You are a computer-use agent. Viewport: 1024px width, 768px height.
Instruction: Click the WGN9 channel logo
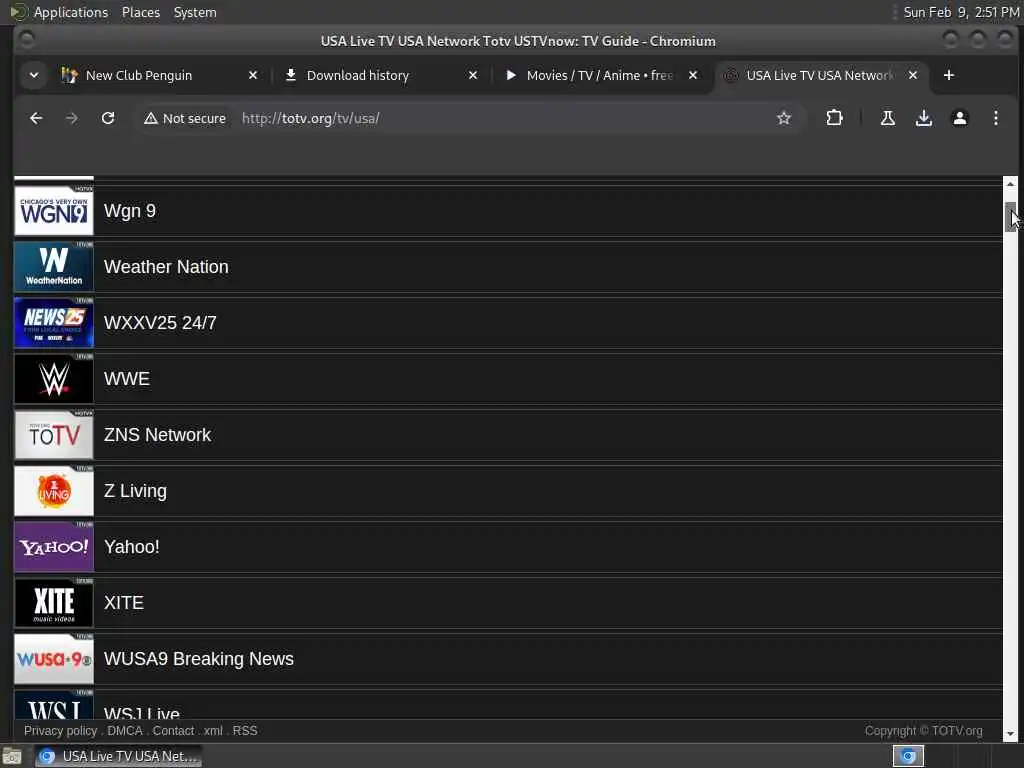click(x=54, y=211)
